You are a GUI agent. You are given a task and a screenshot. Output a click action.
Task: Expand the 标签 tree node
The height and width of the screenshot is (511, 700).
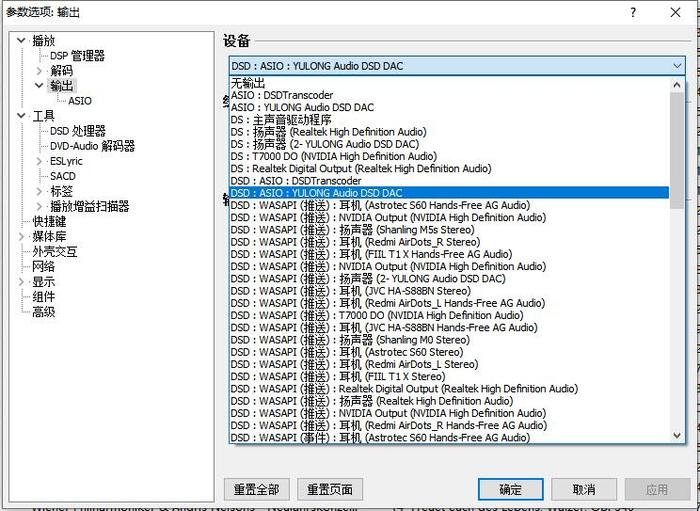39,191
